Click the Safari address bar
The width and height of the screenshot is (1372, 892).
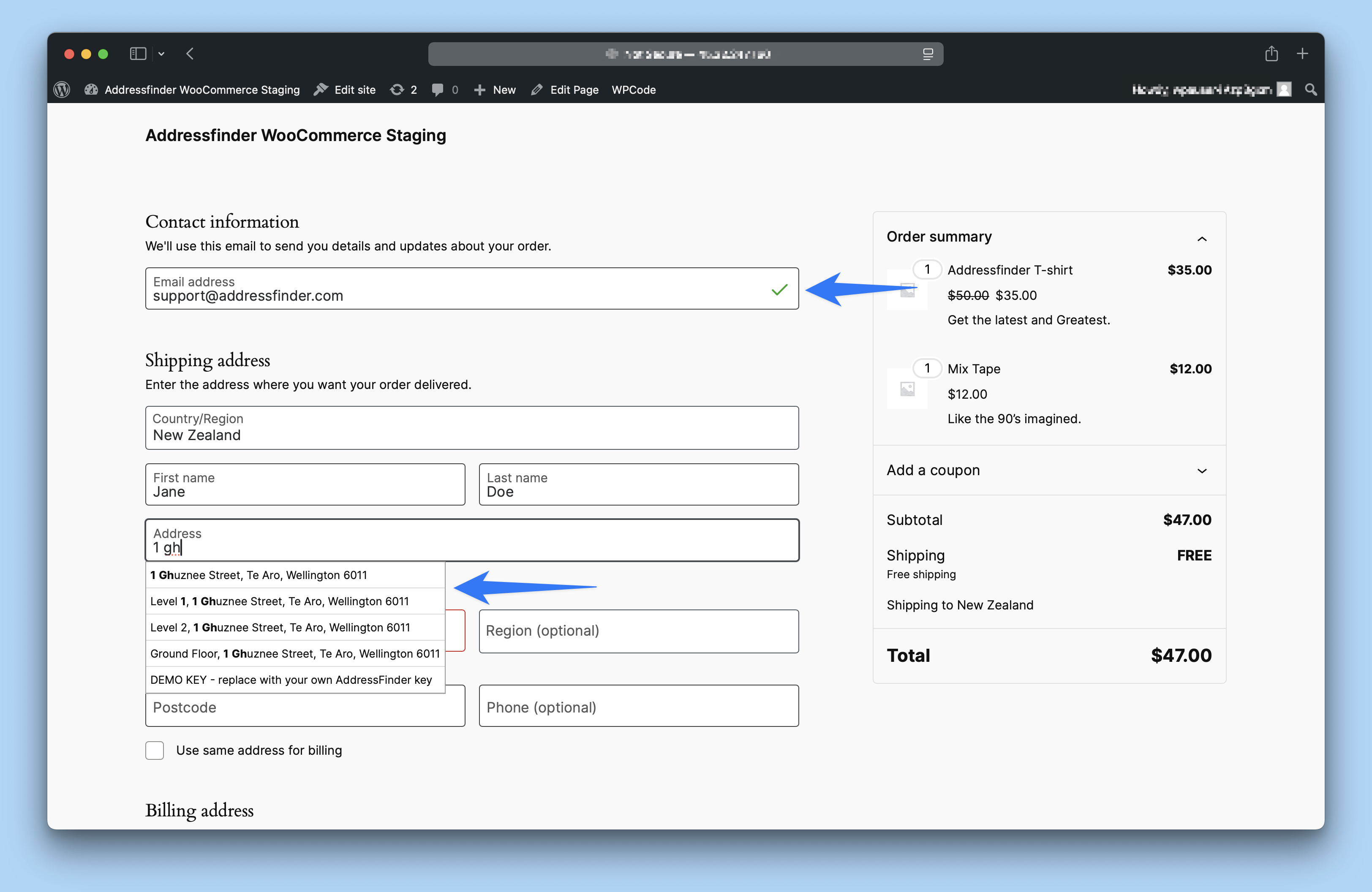click(686, 54)
